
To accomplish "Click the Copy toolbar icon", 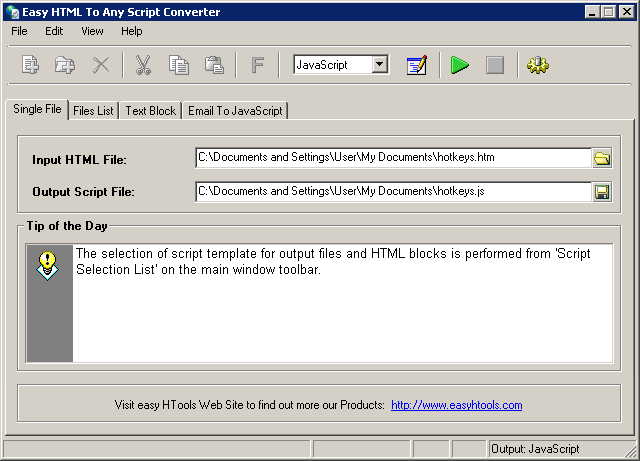I will [179, 65].
